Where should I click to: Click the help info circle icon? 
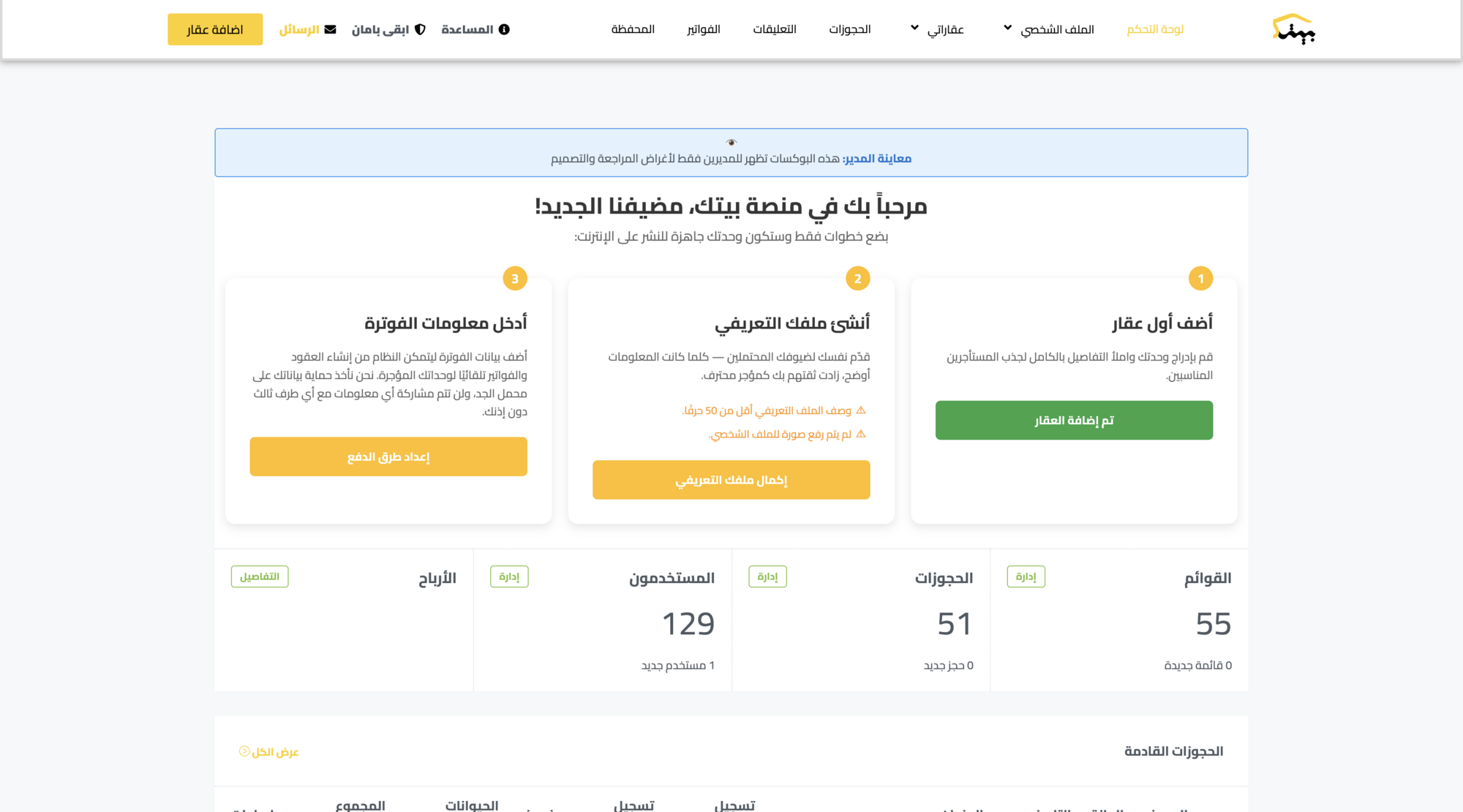click(x=504, y=29)
